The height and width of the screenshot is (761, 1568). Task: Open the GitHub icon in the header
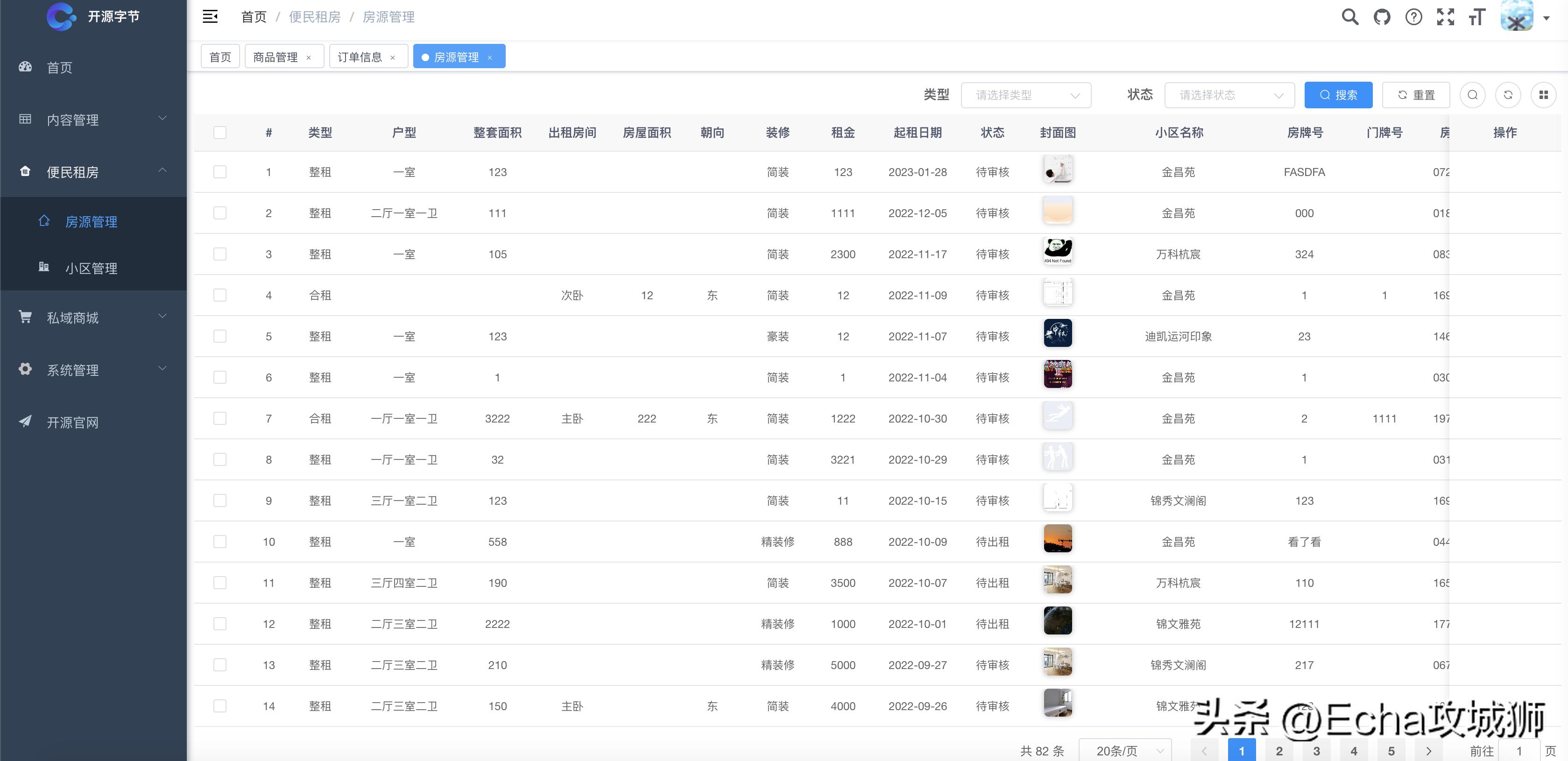(1382, 16)
